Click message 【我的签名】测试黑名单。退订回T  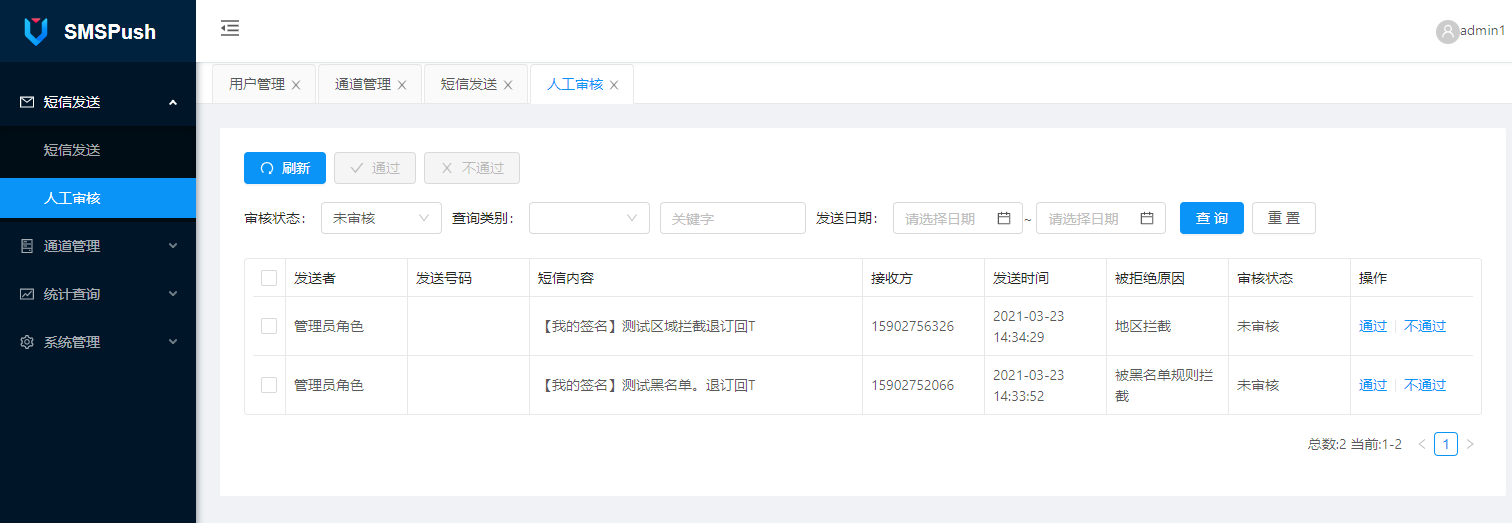coord(646,385)
